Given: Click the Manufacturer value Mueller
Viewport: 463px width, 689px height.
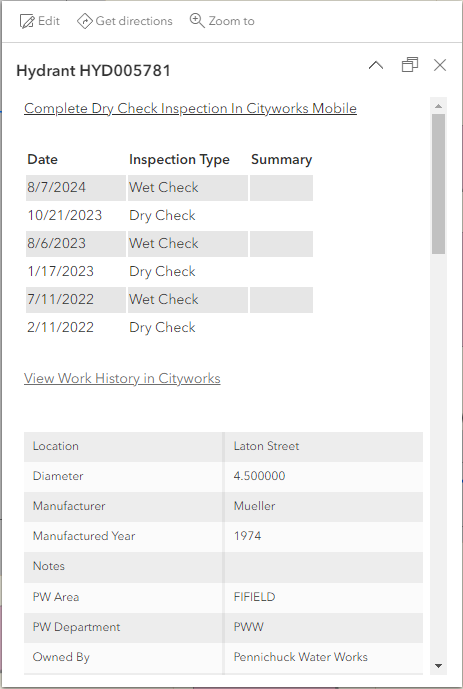Looking at the screenshot, I should click(254, 506).
